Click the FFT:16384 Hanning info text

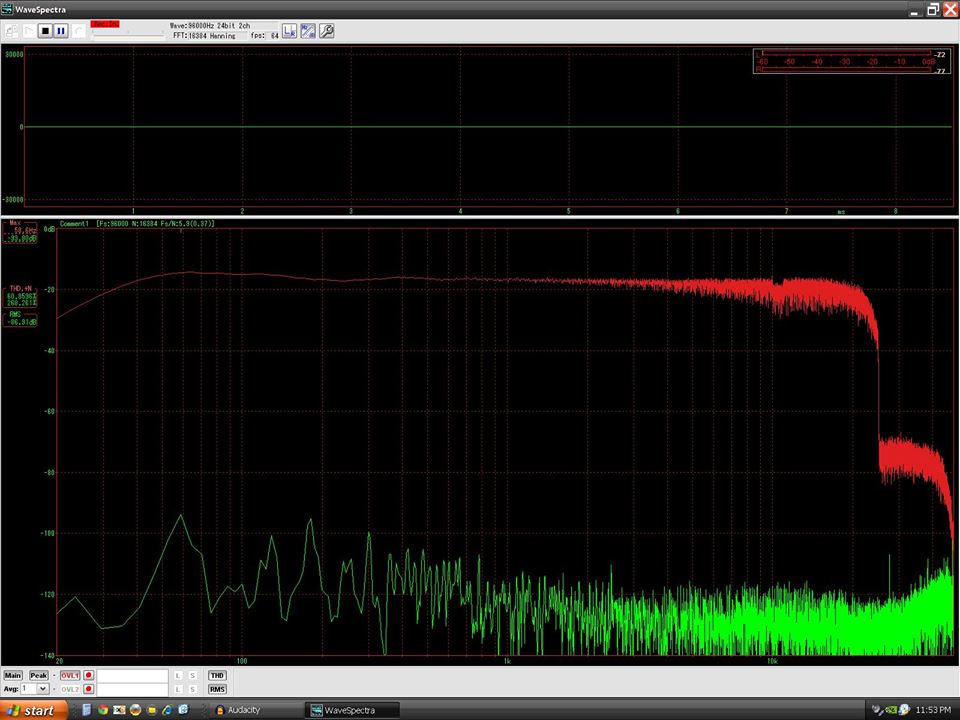coord(204,36)
